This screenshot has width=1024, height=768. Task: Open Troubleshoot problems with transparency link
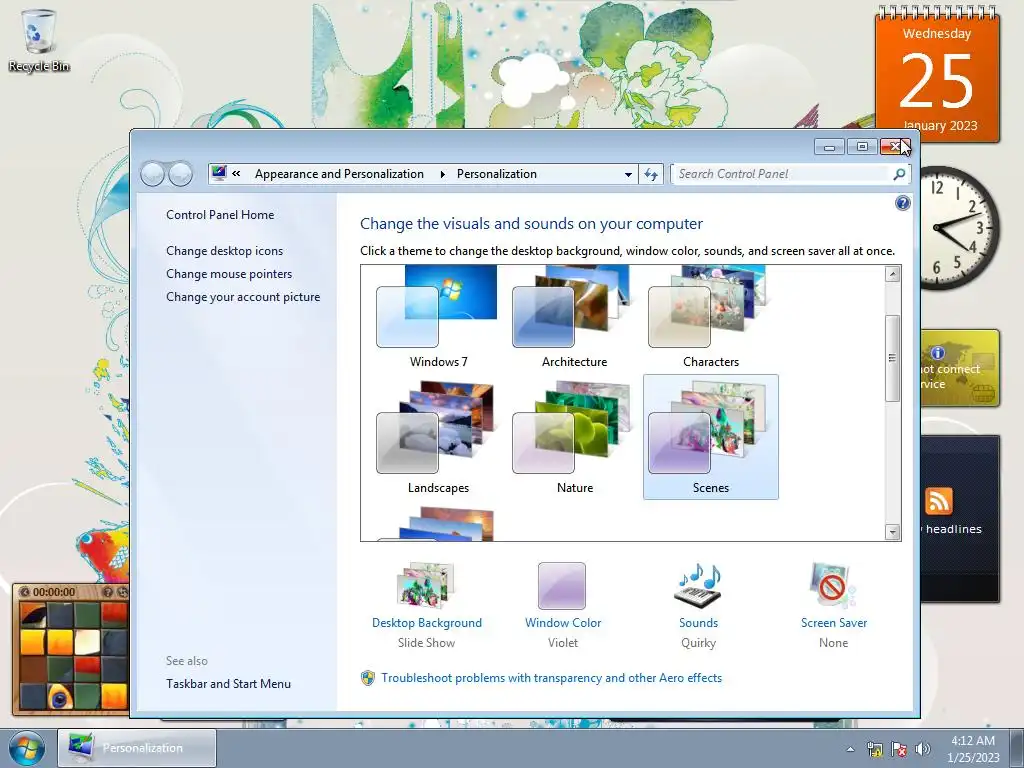[551, 678]
